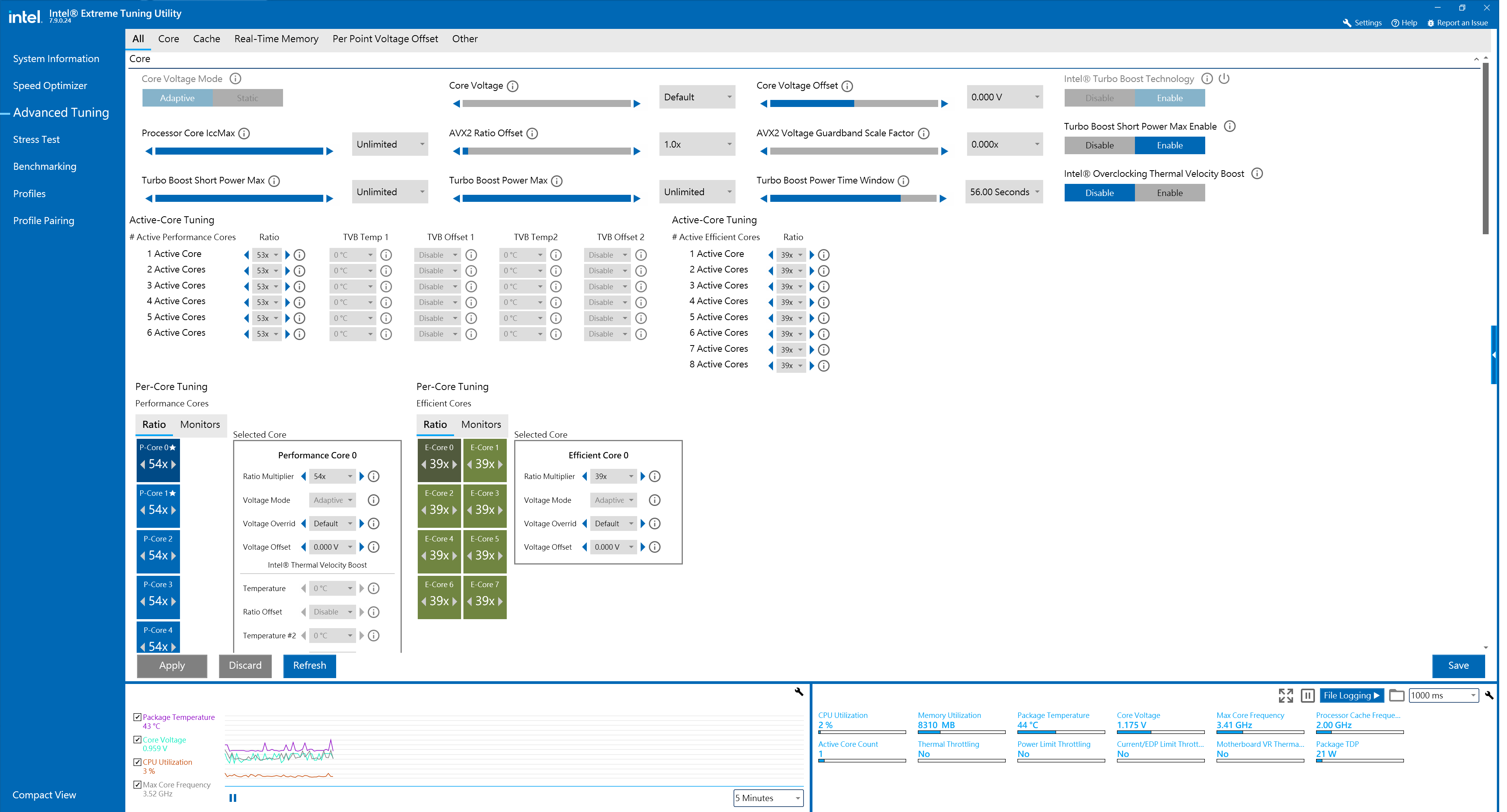
Task: Open Performance Cores Monitors tab
Action: point(200,424)
